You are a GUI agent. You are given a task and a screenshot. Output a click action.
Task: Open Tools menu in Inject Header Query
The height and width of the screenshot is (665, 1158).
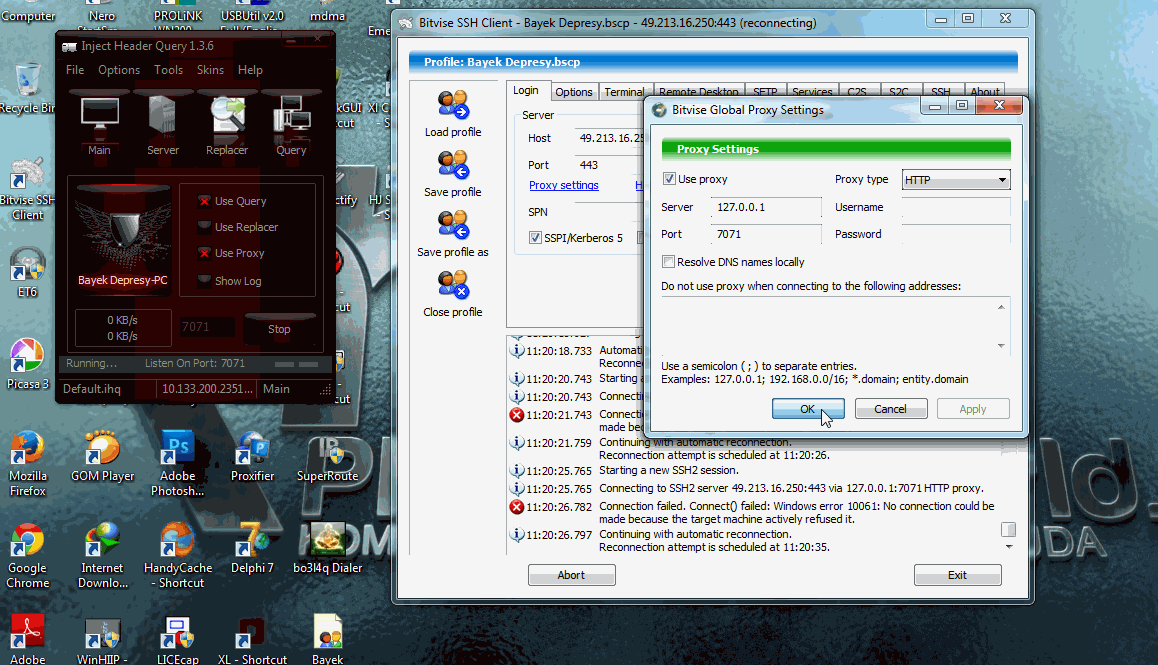(x=168, y=69)
